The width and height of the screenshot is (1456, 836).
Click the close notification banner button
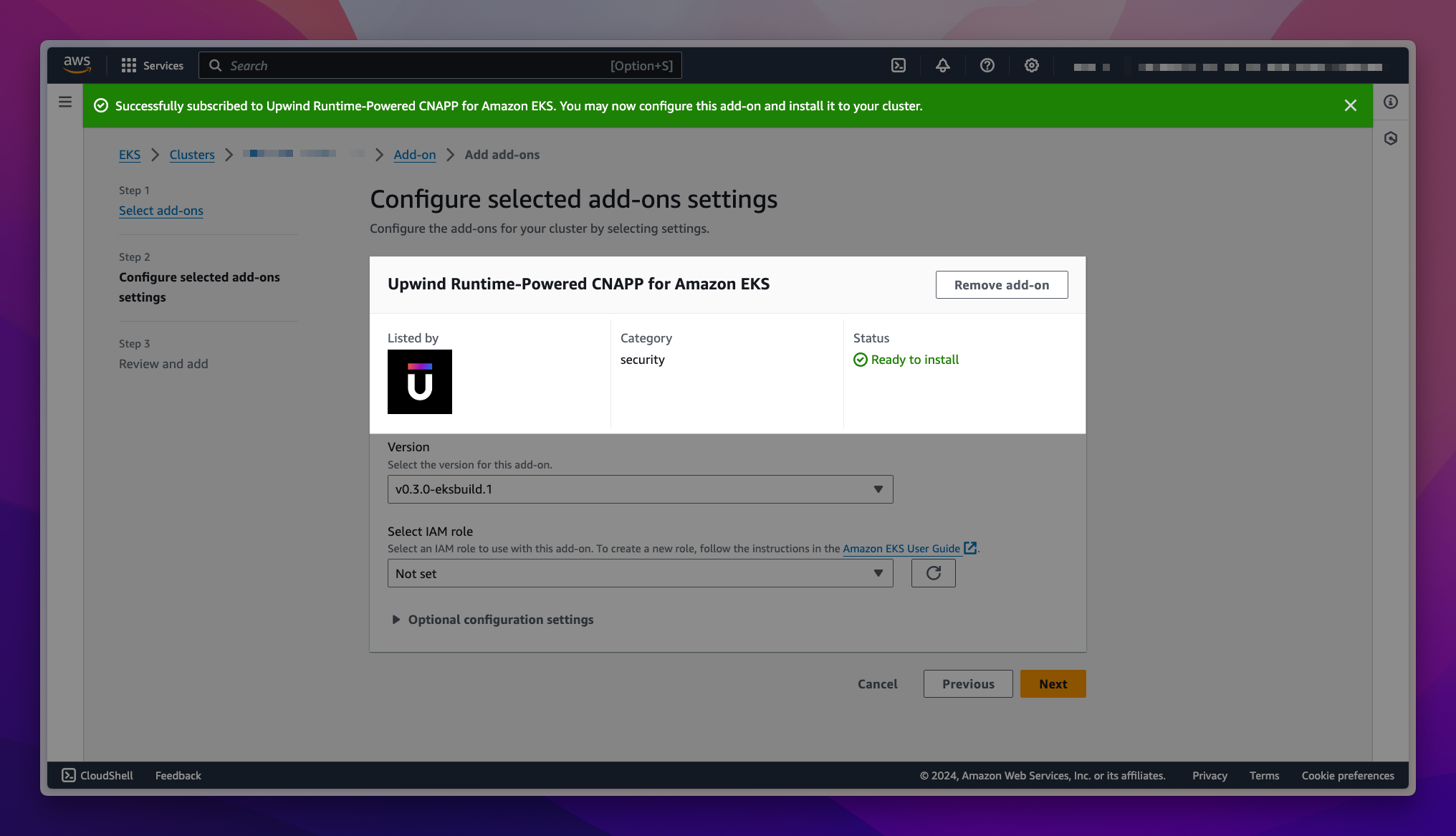coord(1350,105)
